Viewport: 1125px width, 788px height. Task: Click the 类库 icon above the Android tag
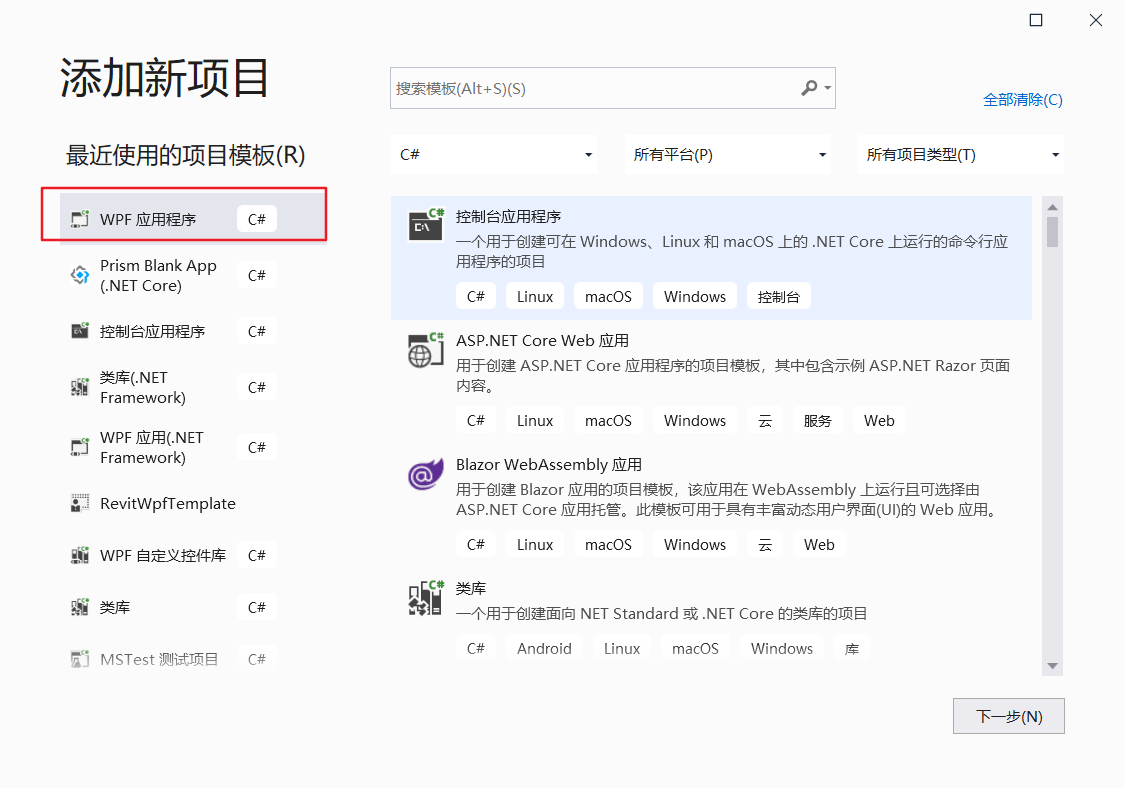coord(426,598)
